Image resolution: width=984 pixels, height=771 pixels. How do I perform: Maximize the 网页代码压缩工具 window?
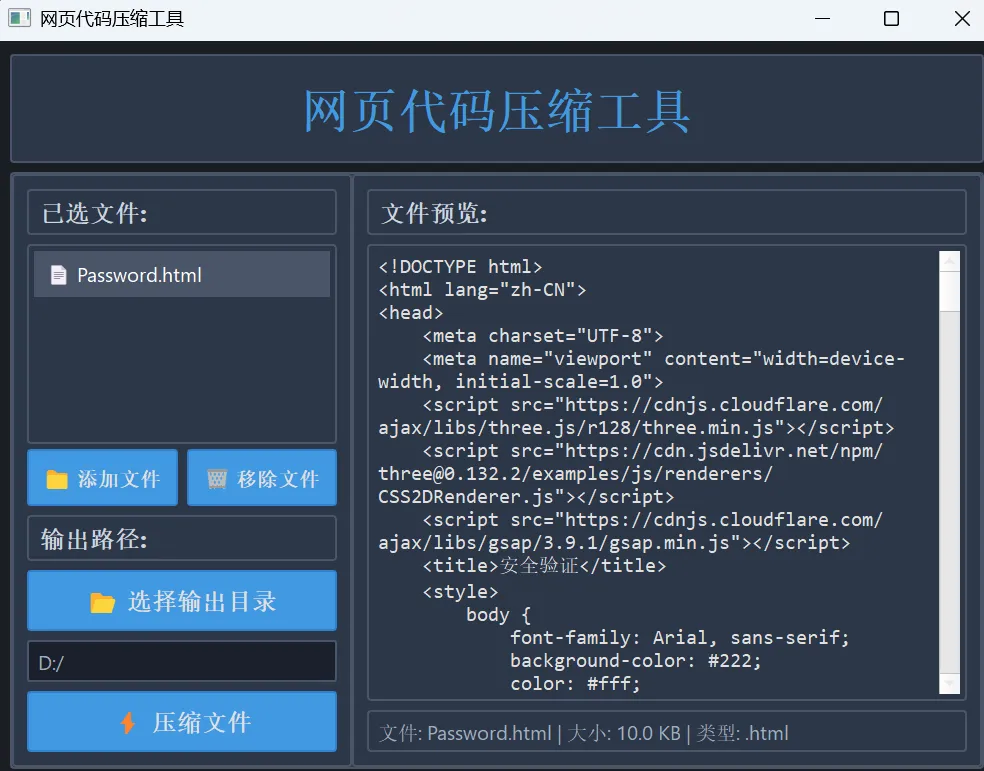click(x=891, y=19)
